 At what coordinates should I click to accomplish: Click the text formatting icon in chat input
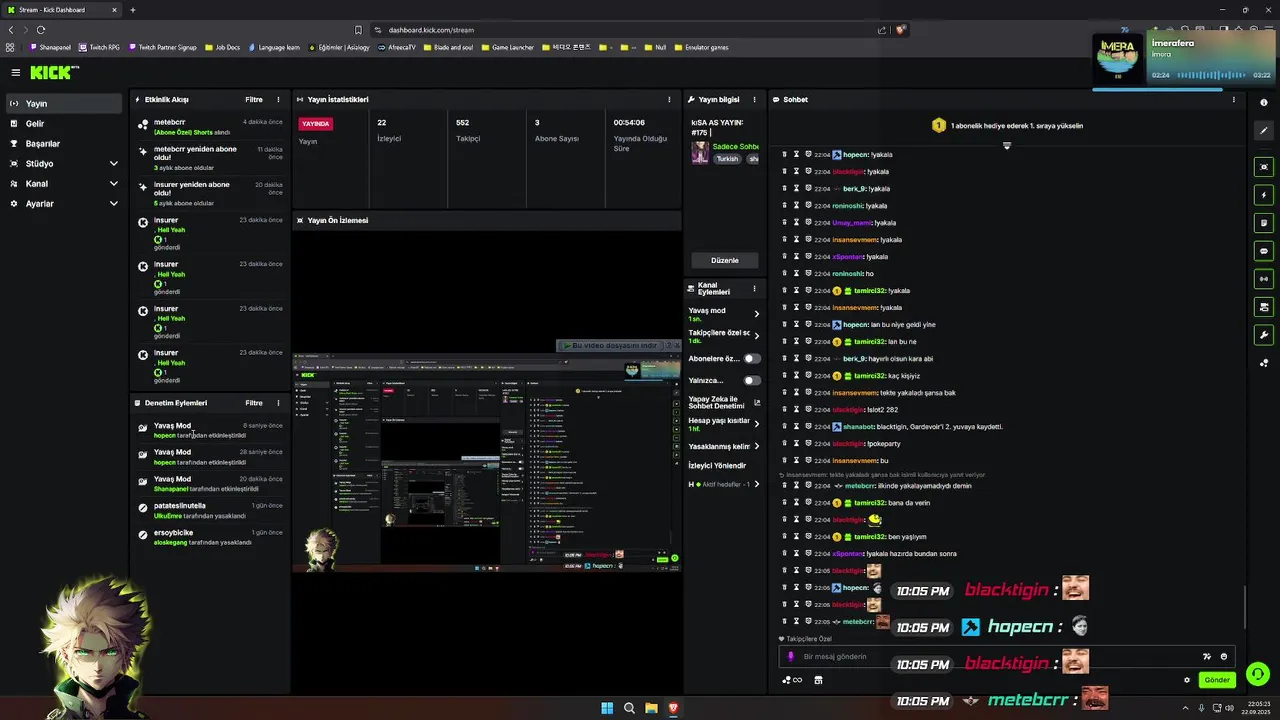point(1206,657)
